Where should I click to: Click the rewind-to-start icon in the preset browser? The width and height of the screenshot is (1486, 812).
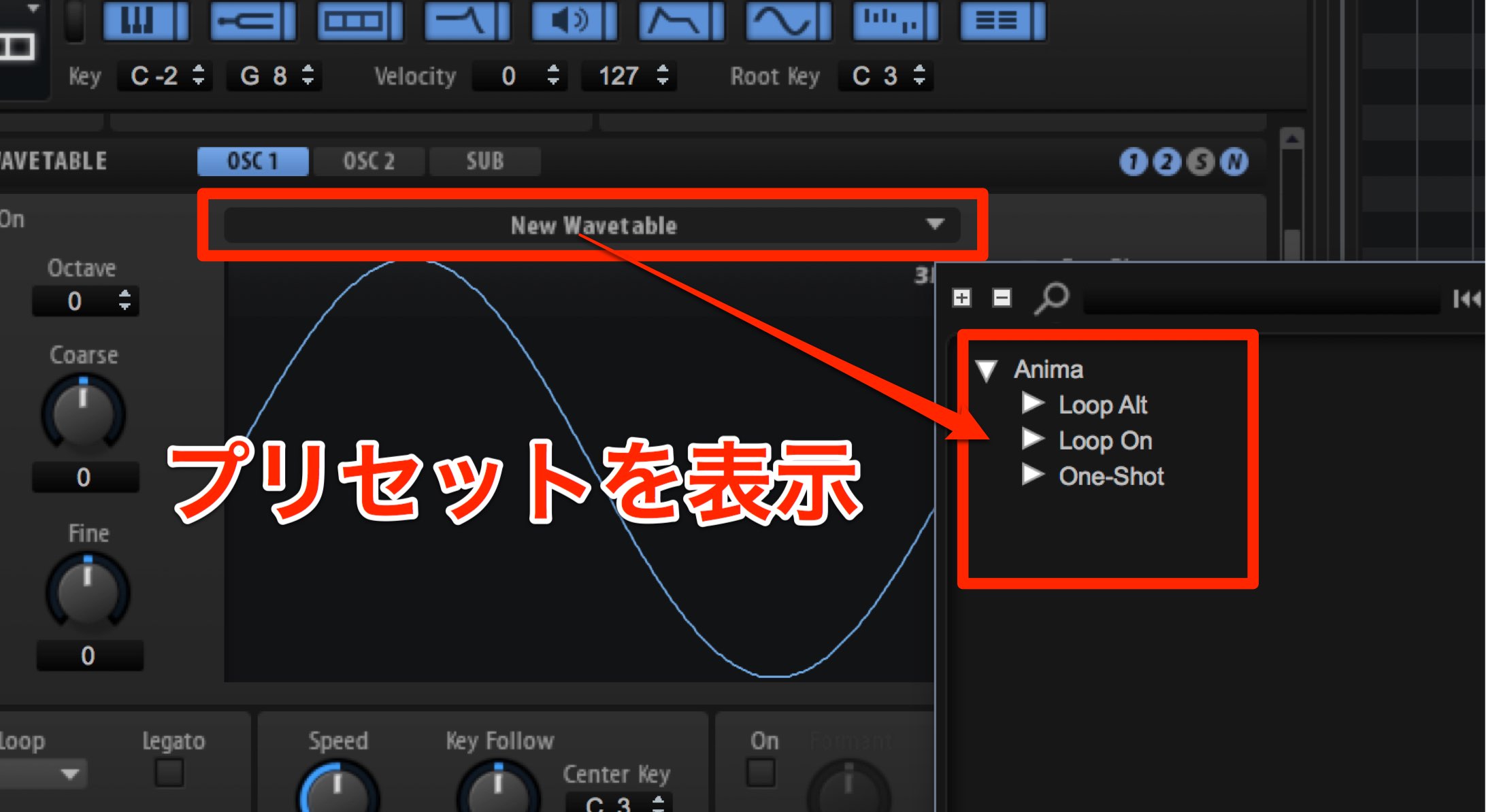tap(1466, 299)
